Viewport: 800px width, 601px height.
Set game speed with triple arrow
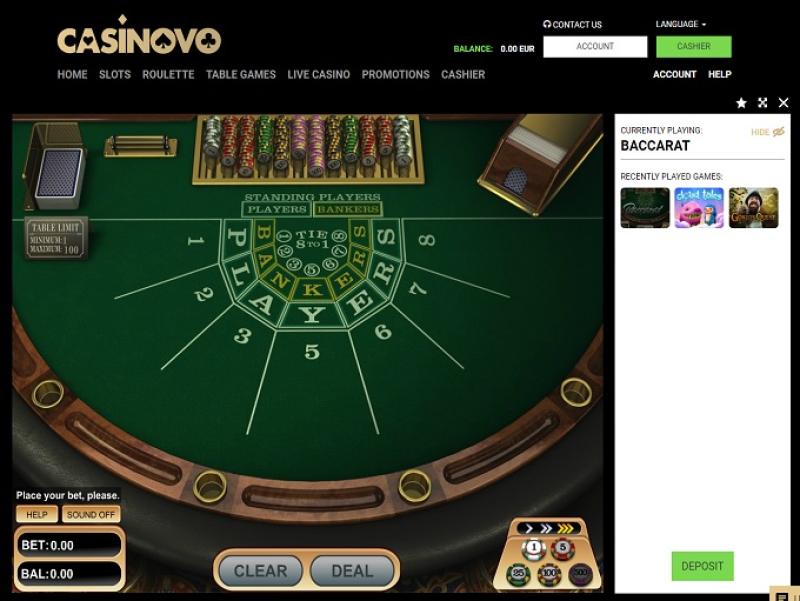tap(565, 529)
